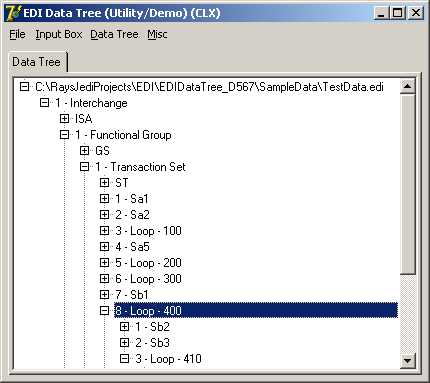Image resolution: width=430 pixels, height=383 pixels.
Task: Open the Input Box menu
Action: tap(59, 34)
